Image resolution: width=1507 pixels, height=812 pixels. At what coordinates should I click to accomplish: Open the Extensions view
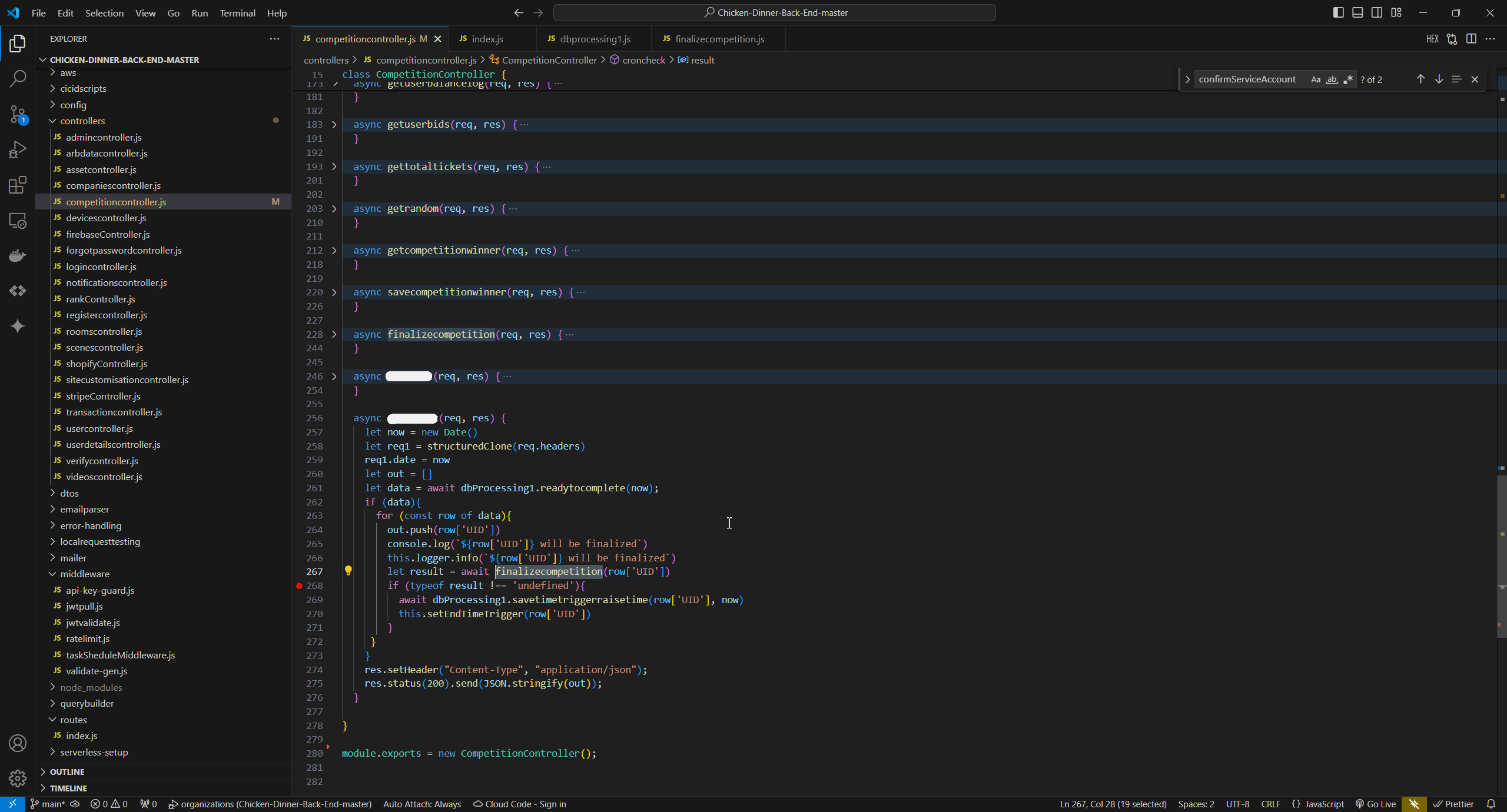(18, 185)
